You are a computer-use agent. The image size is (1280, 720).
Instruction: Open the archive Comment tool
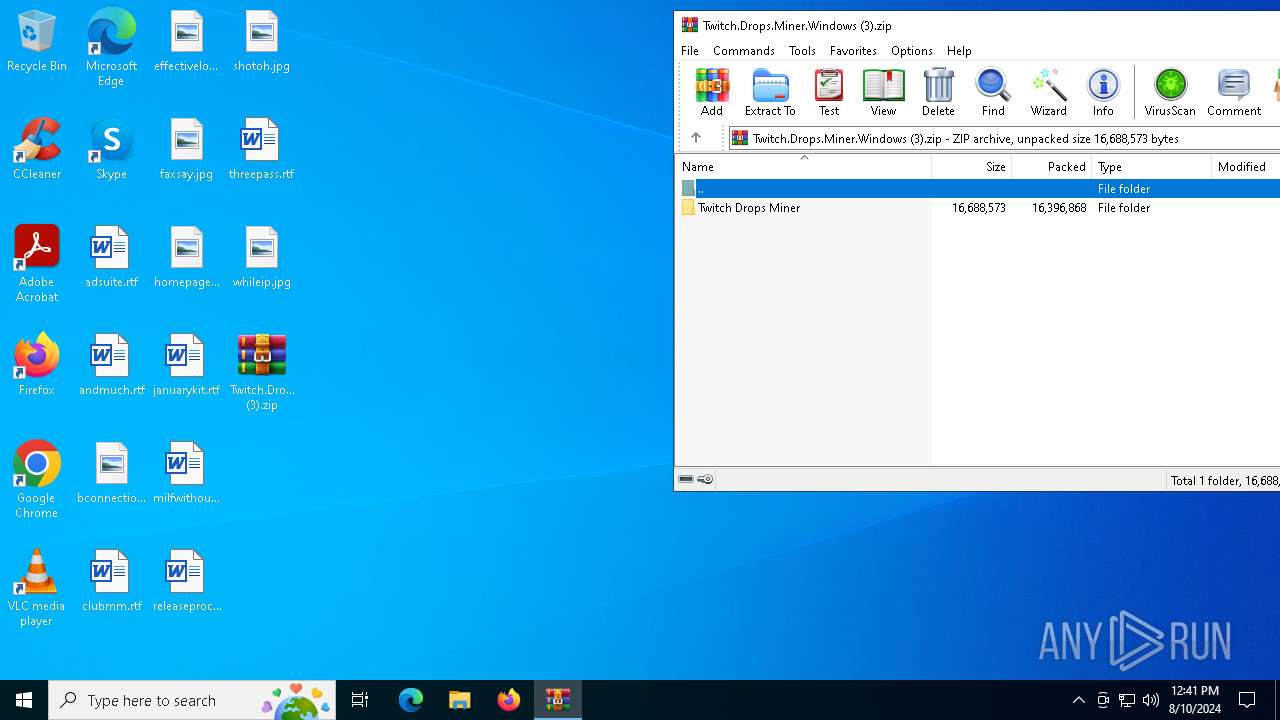tap(1234, 92)
